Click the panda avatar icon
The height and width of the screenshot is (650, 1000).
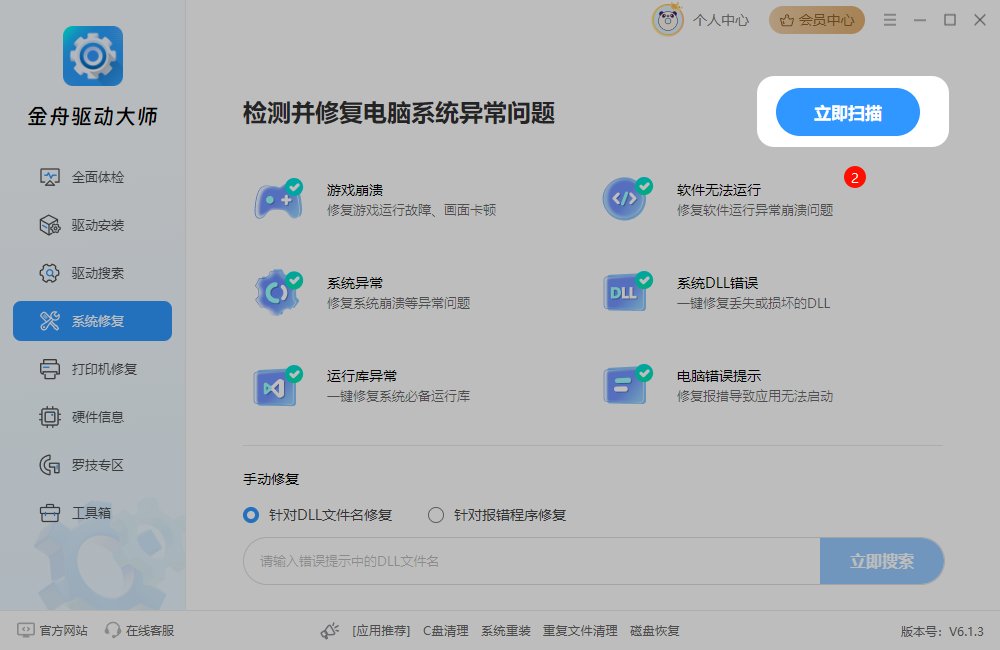(668, 20)
